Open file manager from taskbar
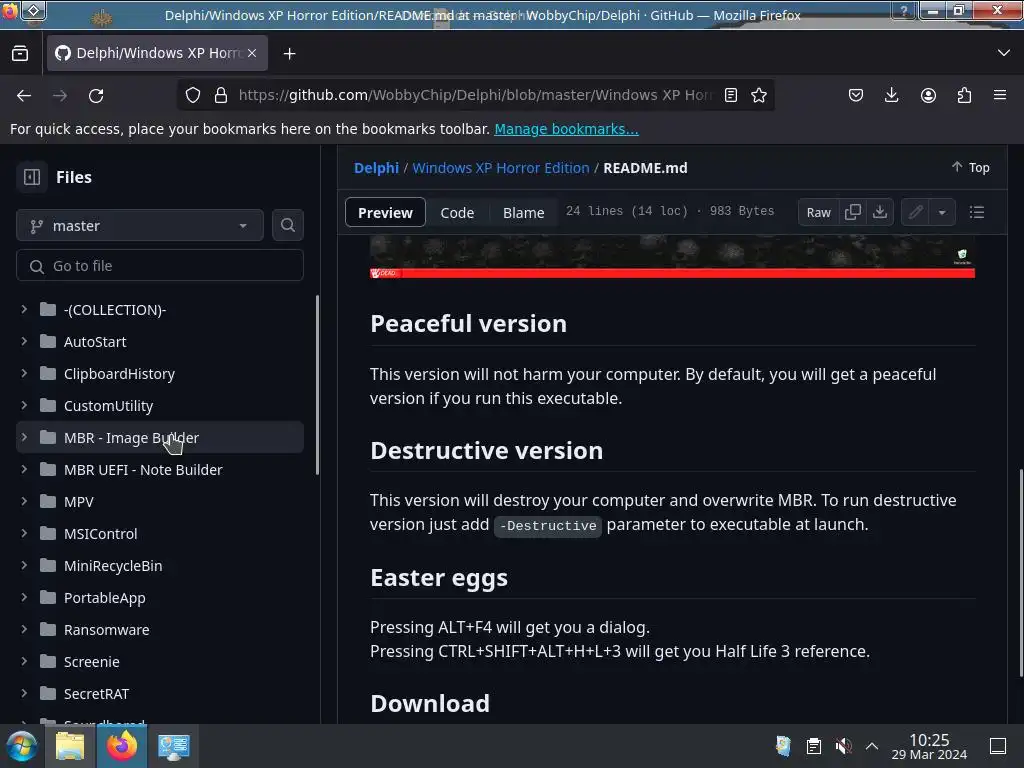Image resolution: width=1024 pixels, height=768 pixels. point(70,746)
